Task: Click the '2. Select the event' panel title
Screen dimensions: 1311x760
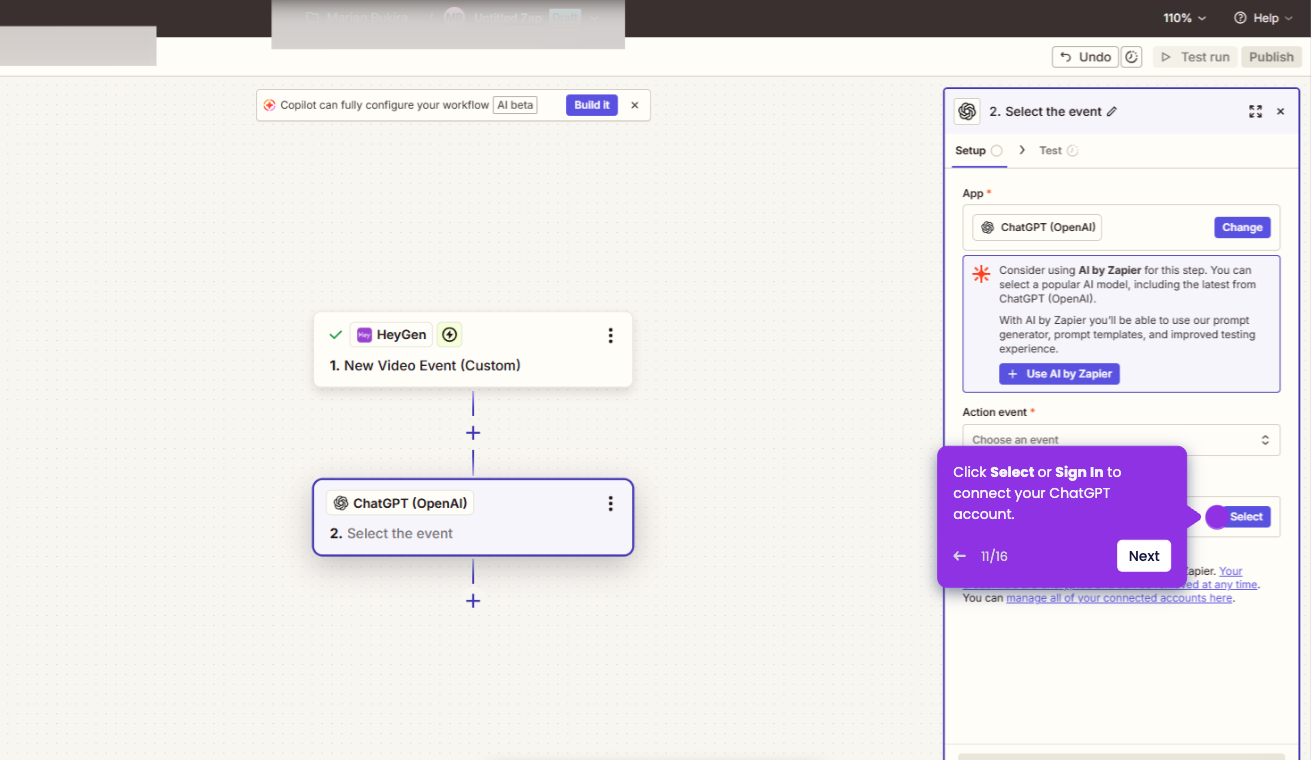Action: [x=1045, y=112]
